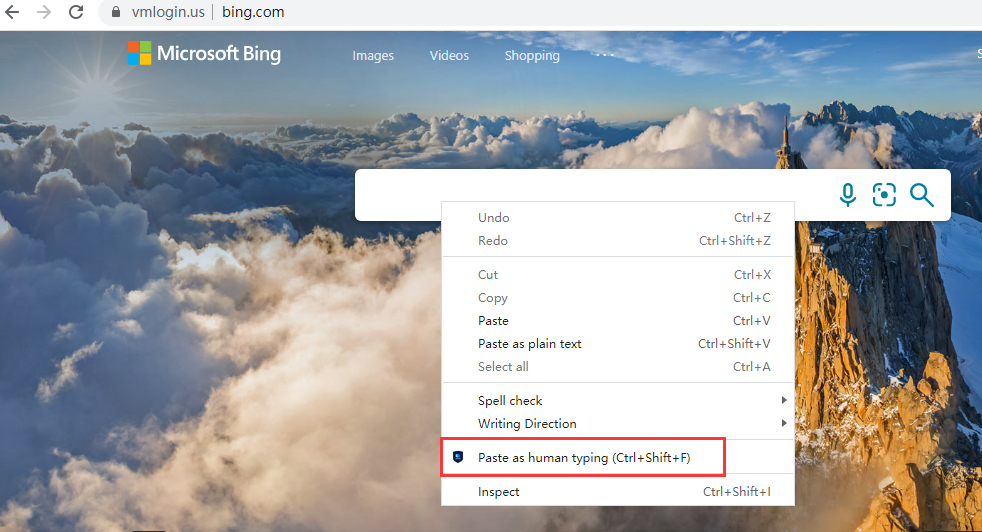Click the shield icon beside Paste as human typing
The width and height of the screenshot is (982, 532).
(x=458, y=457)
